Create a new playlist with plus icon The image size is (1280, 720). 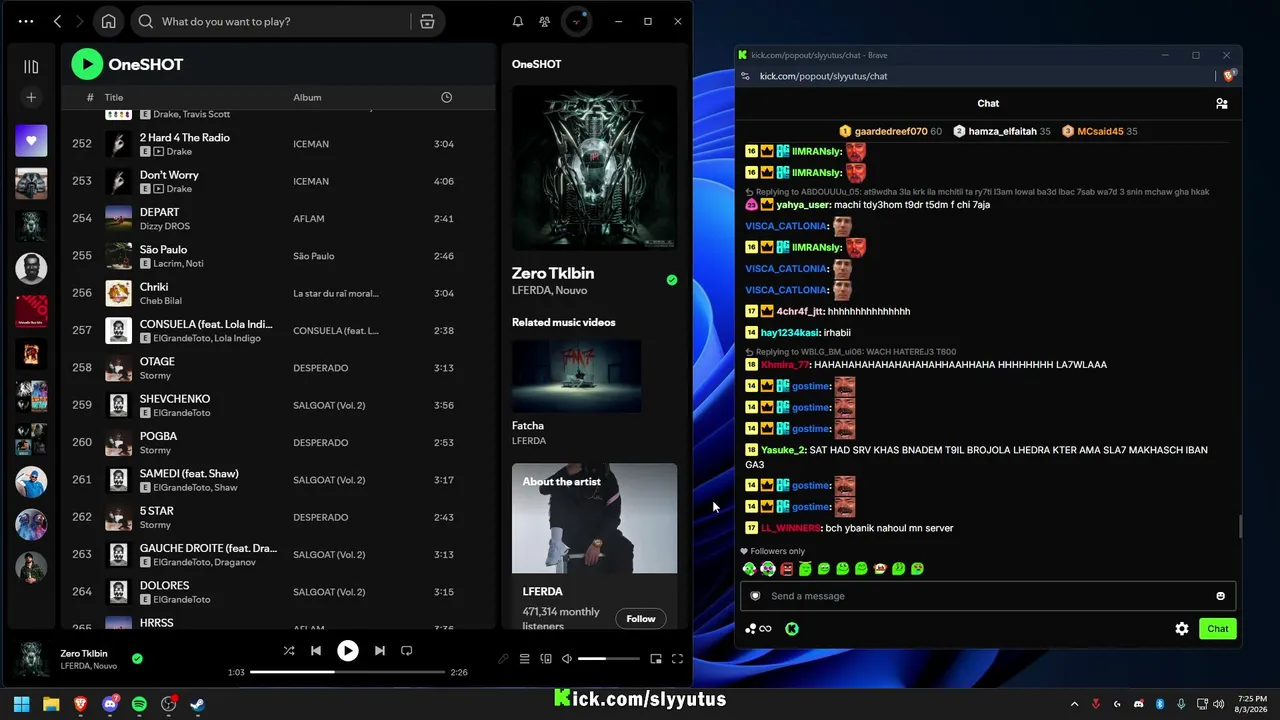click(x=31, y=97)
